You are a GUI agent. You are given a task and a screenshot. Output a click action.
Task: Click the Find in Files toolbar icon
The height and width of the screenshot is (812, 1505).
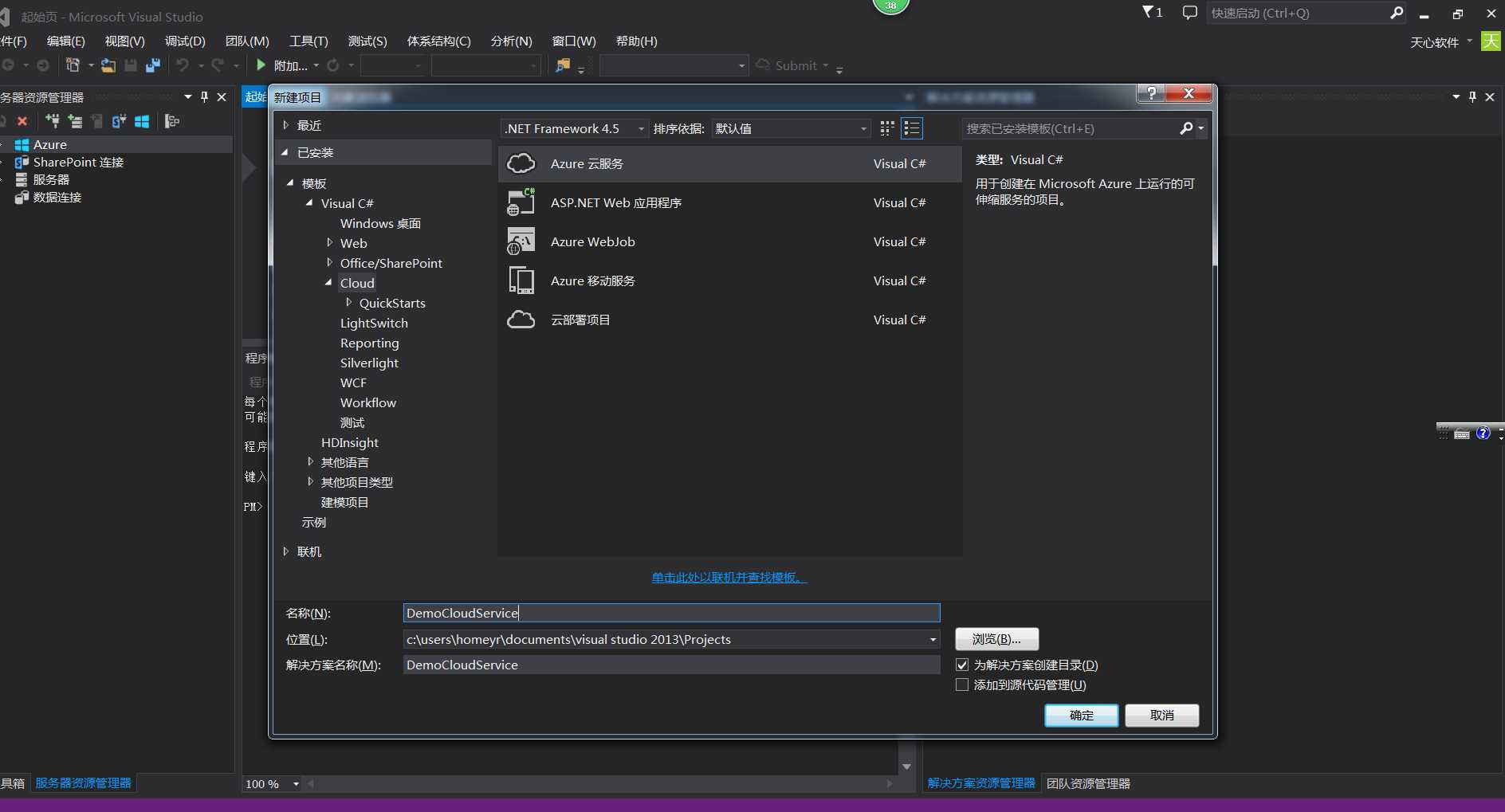(x=563, y=65)
